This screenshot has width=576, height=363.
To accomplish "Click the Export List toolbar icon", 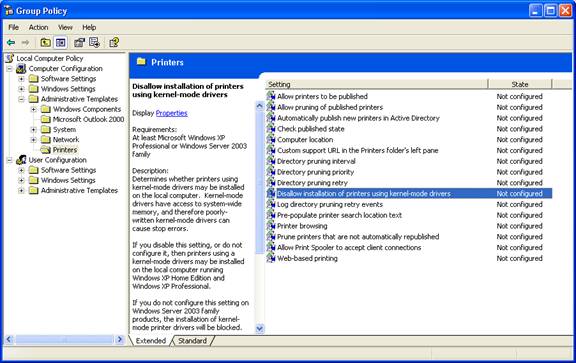I will [x=94, y=43].
